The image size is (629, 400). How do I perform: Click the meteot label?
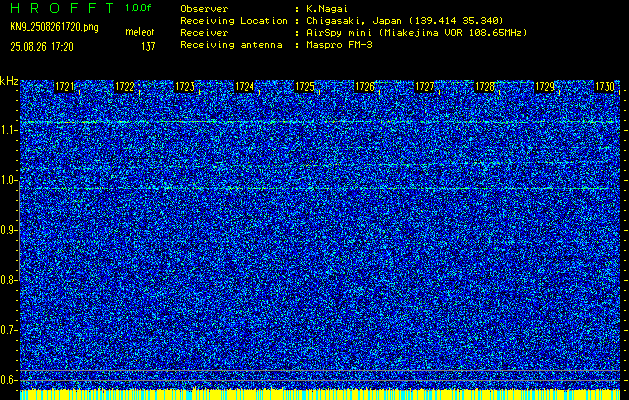tap(140, 32)
